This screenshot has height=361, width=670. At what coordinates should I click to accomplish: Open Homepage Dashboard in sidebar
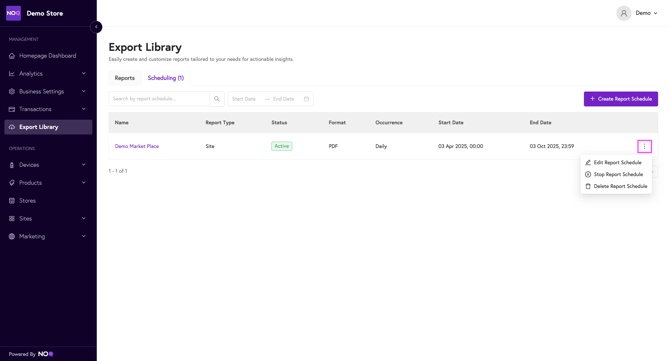(x=48, y=56)
